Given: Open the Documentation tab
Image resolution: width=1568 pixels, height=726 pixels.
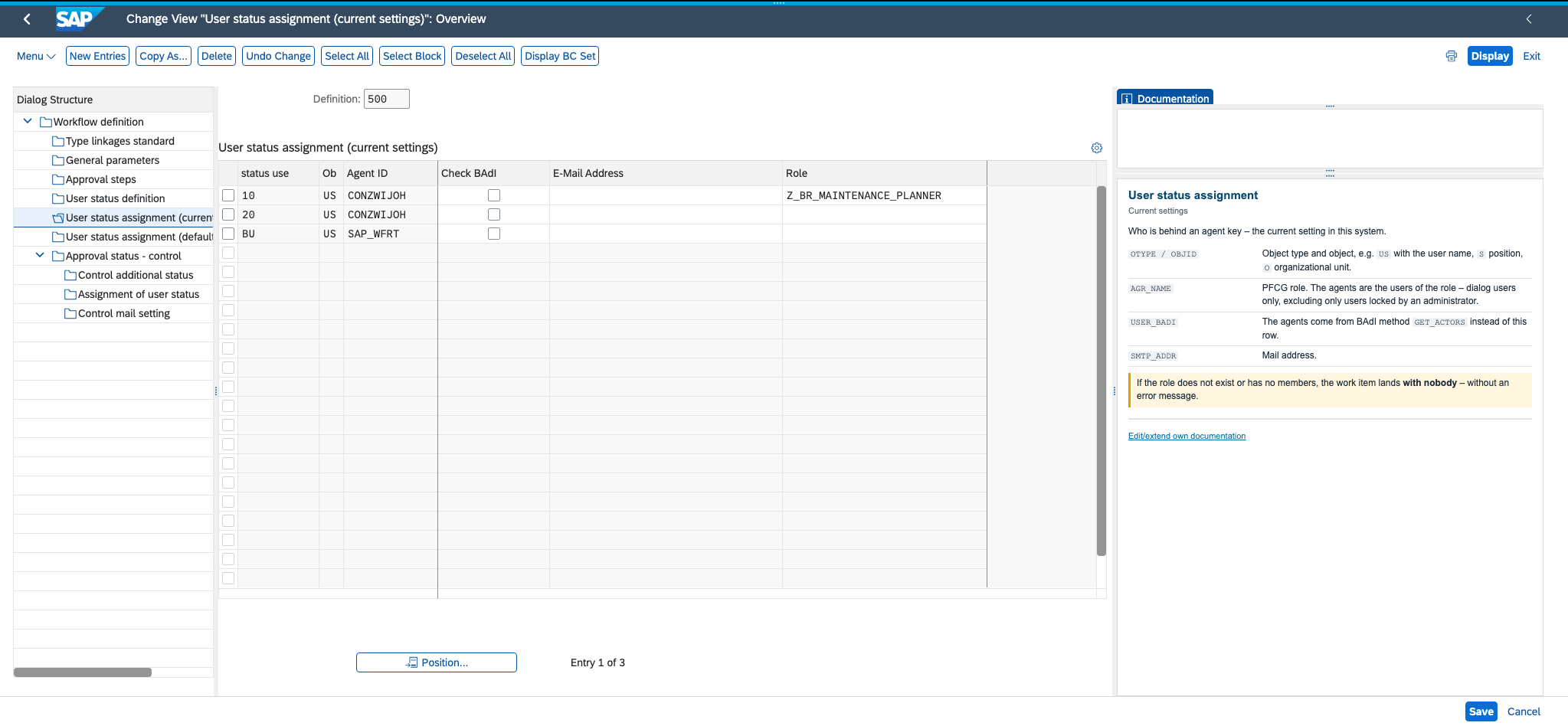Looking at the screenshot, I should (x=1165, y=98).
